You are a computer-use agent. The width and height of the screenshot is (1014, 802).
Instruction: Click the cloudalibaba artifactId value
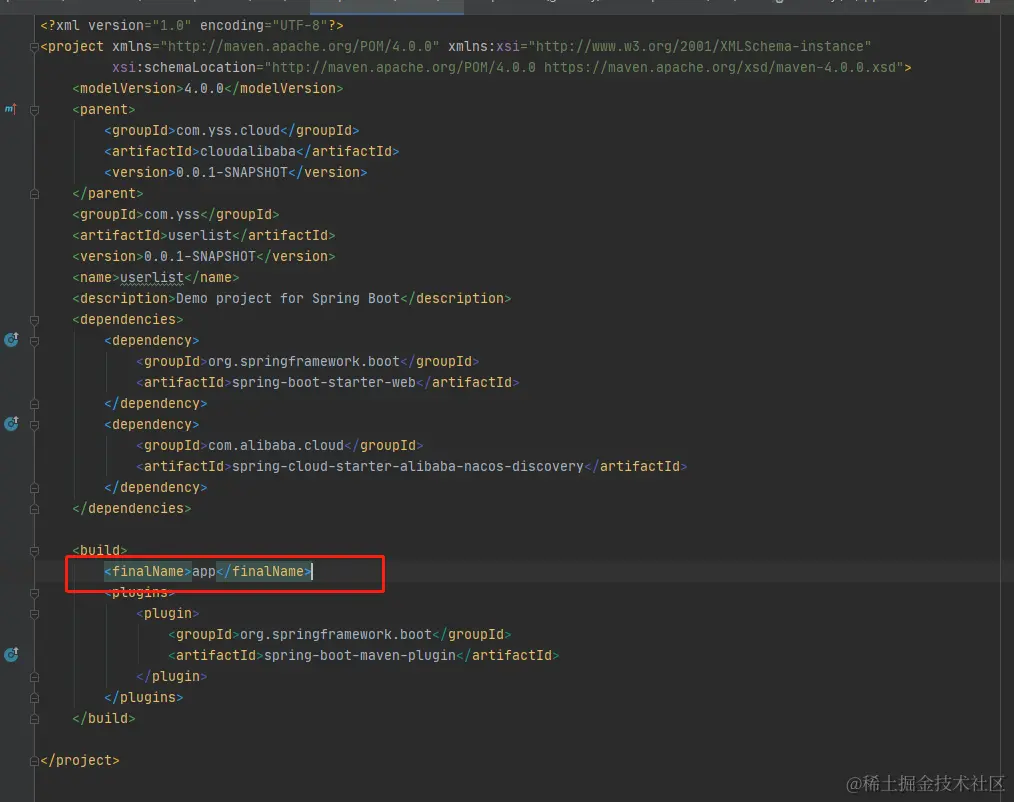click(x=248, y=151)
